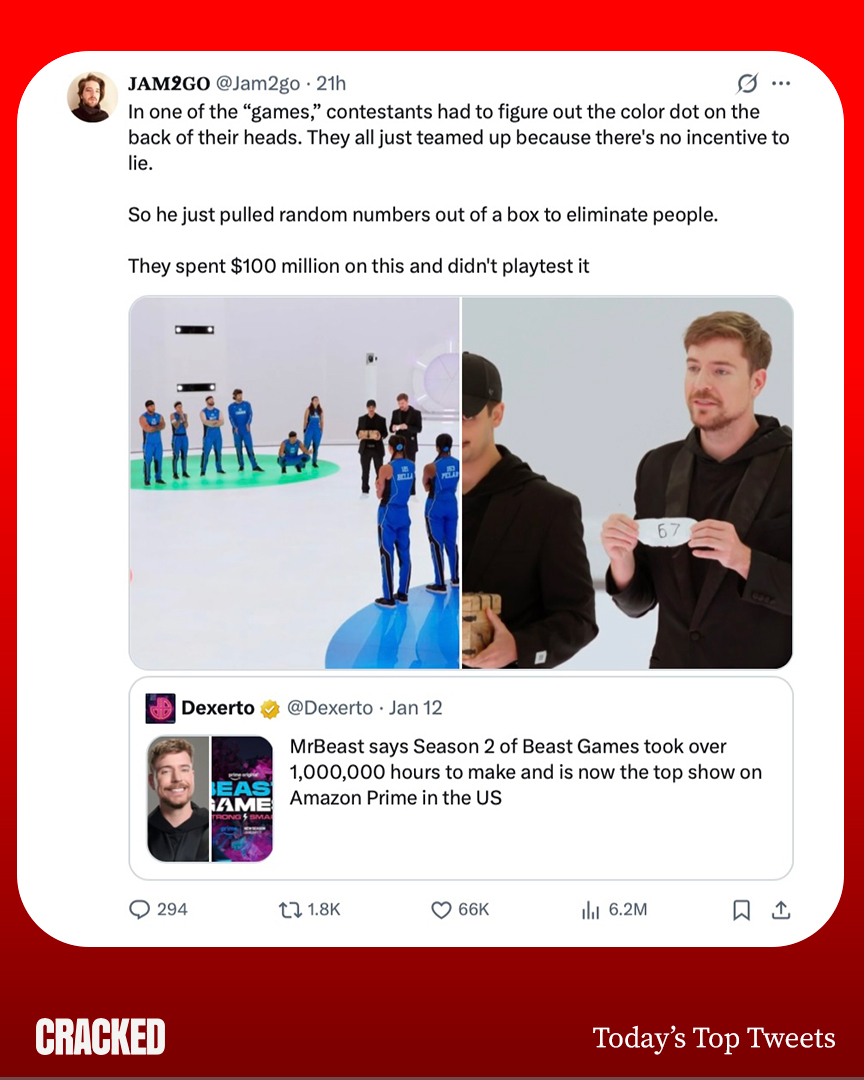Open view analytics bar chart icon
This screenshot has width=864, height=1080.
pyautogui.click(x=590, y=910)
